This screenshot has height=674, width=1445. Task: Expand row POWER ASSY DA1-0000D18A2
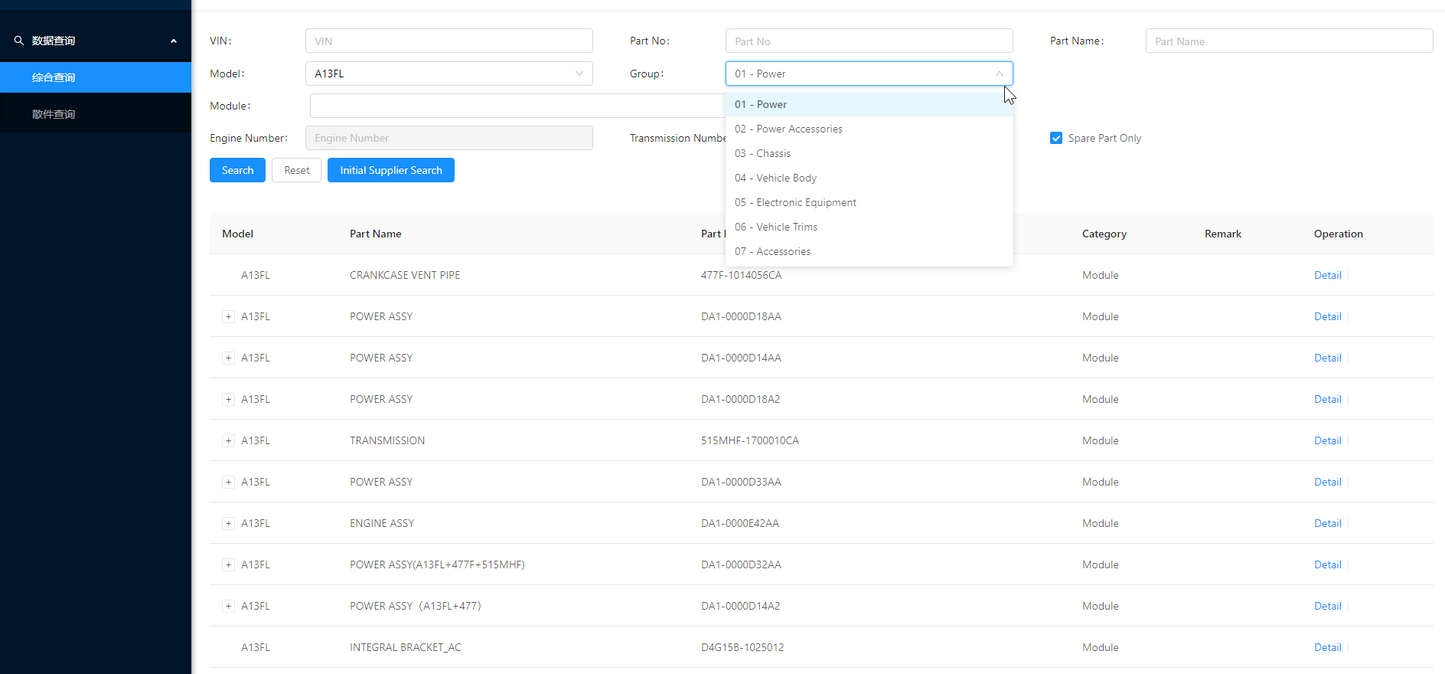pos(228,399)
